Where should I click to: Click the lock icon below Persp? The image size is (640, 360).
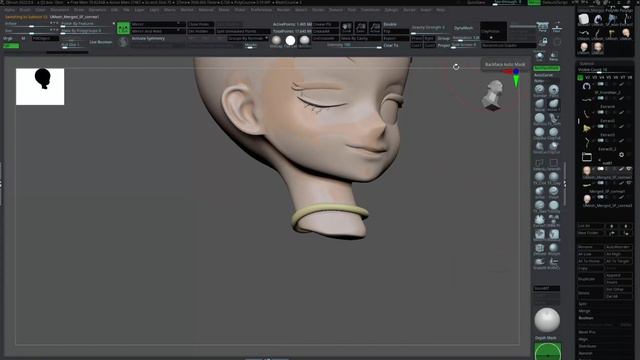click(543, 42)
